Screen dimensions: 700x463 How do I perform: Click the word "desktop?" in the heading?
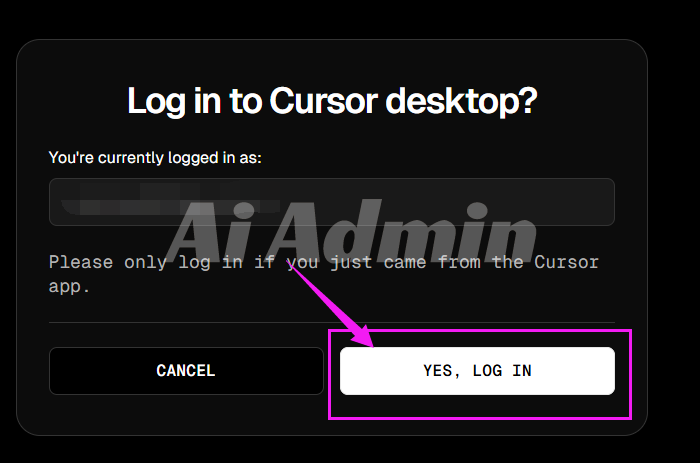coord(461,101)
